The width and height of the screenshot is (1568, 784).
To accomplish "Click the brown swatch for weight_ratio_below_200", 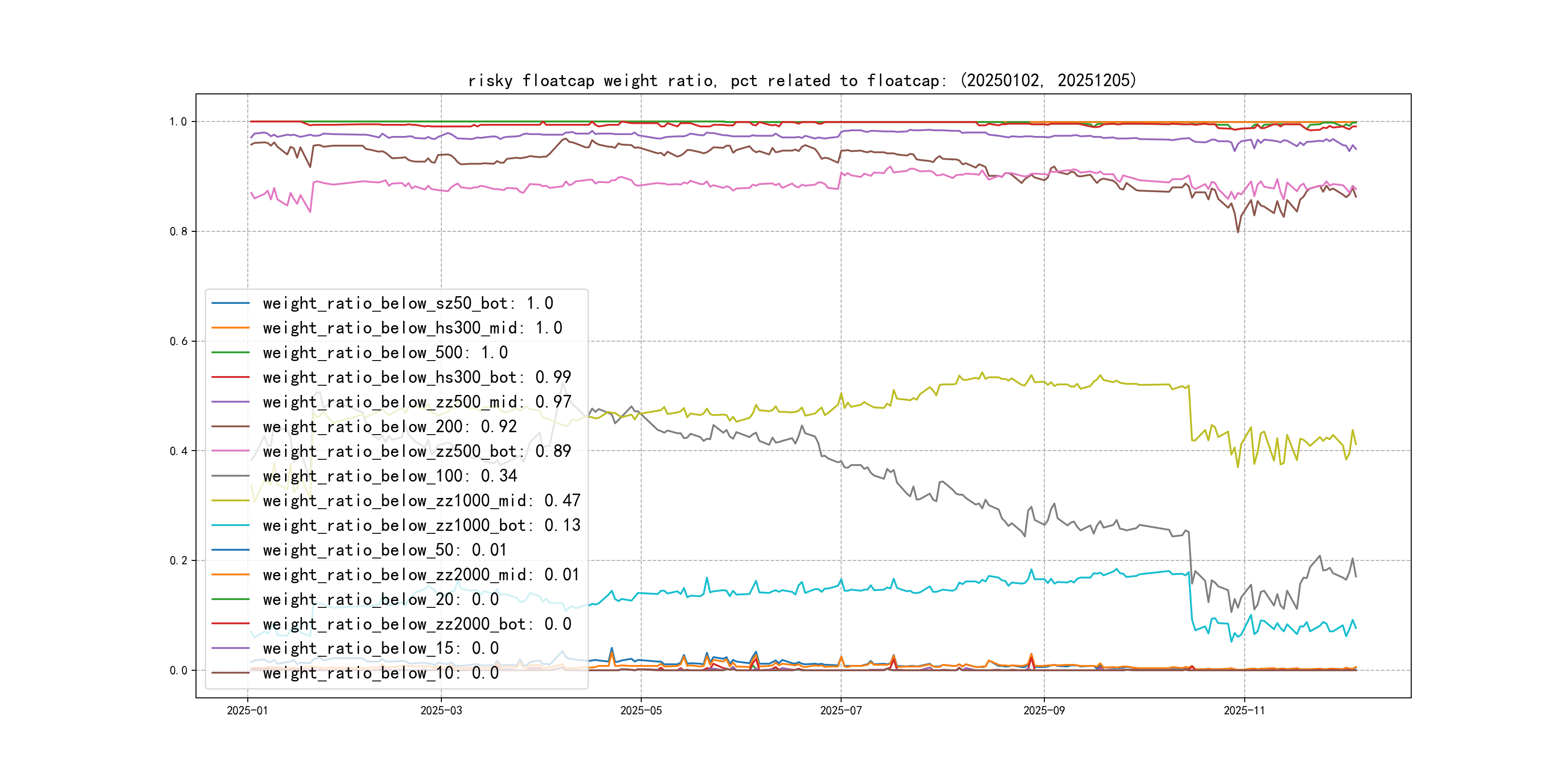I will pos(230,427).
